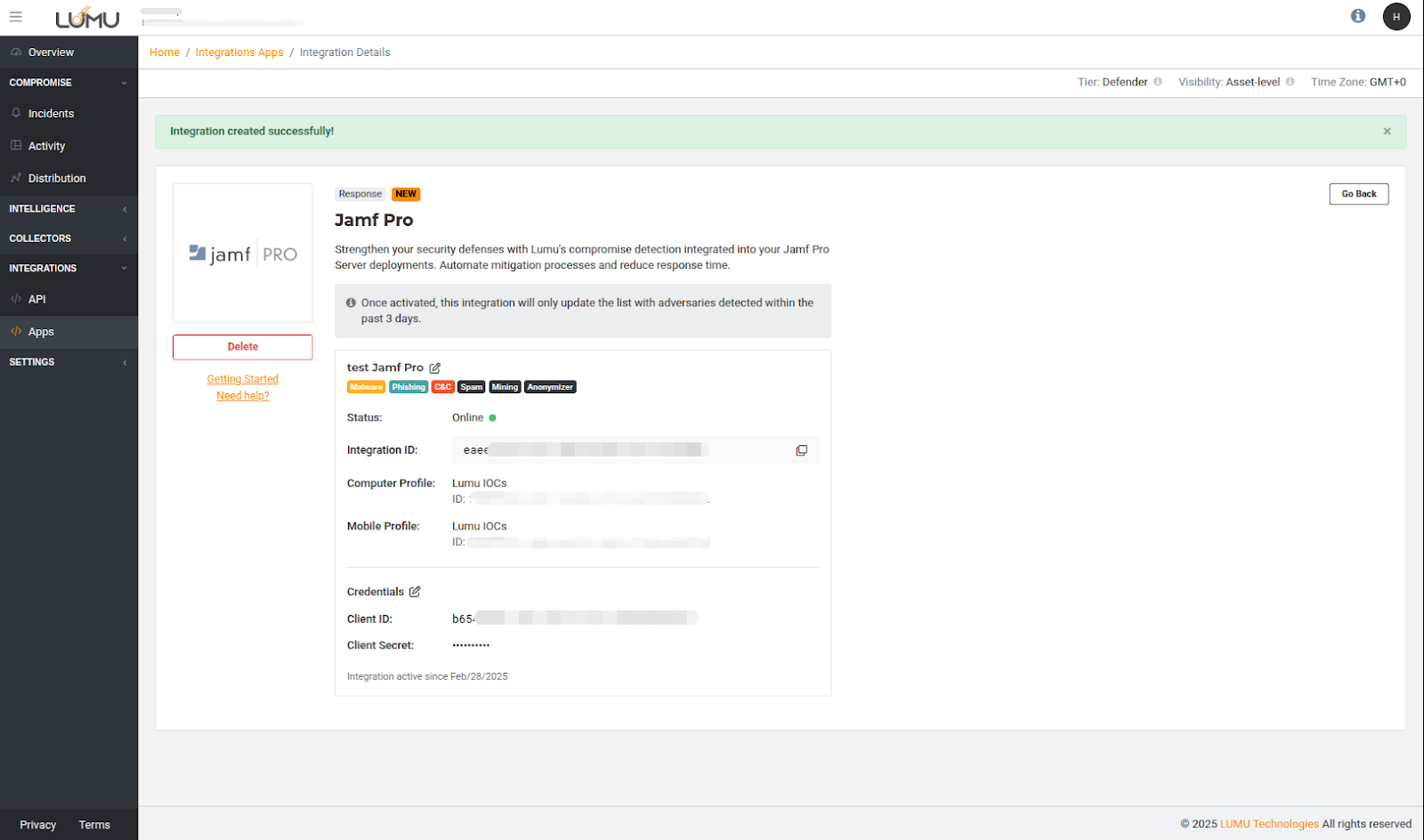Open Incidents in the sidebar
1424x840 pixels.
[x=51, y=114]
